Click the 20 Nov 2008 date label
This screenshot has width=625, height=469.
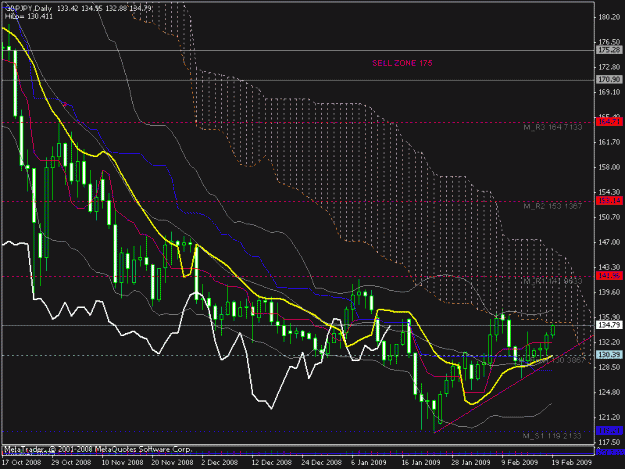click(x=172, y=463)
